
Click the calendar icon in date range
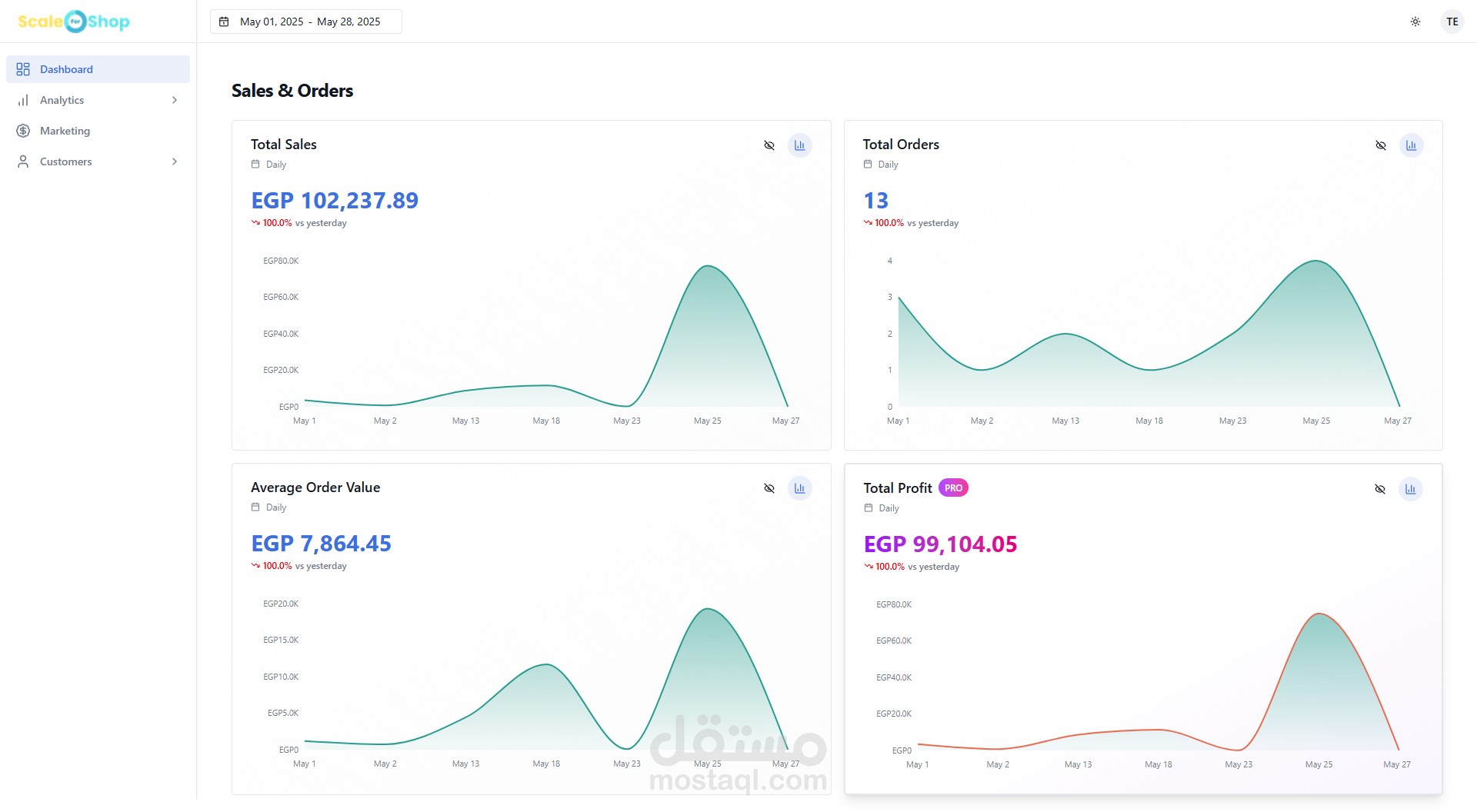(224, 22)
